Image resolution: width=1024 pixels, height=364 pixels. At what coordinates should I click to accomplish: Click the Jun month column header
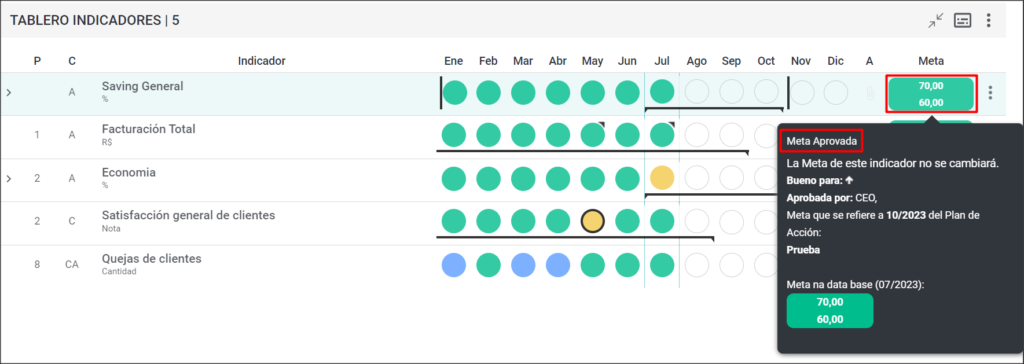click(628, 61)
